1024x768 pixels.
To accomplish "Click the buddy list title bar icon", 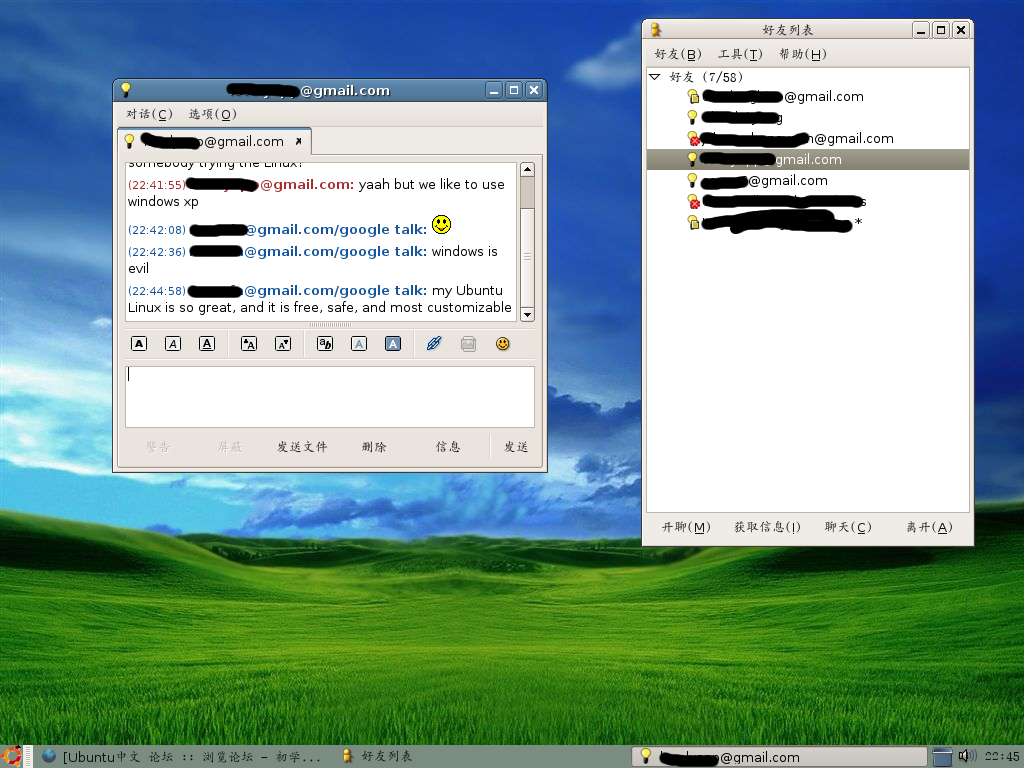I will [x=656, y=29].
